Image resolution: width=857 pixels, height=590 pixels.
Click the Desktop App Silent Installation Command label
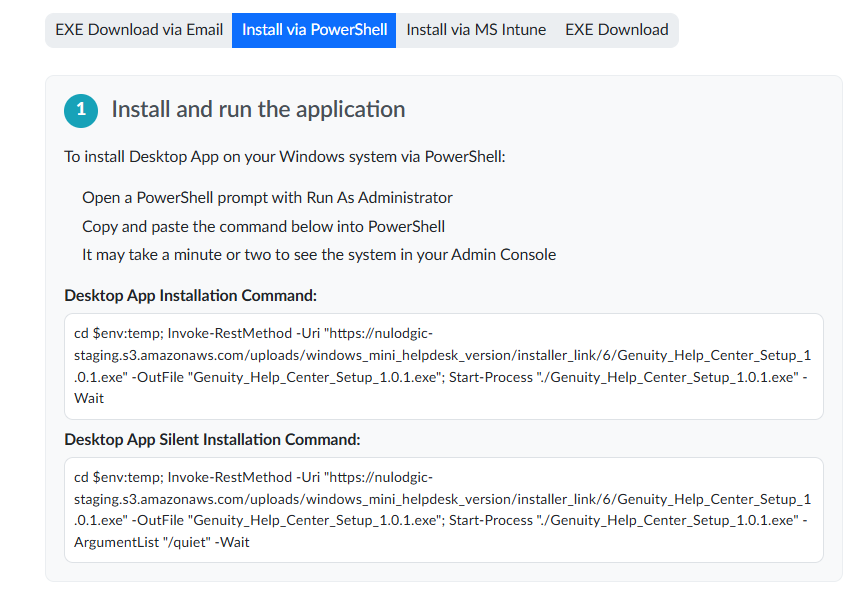pyautogui.click(x=212, y=440)
